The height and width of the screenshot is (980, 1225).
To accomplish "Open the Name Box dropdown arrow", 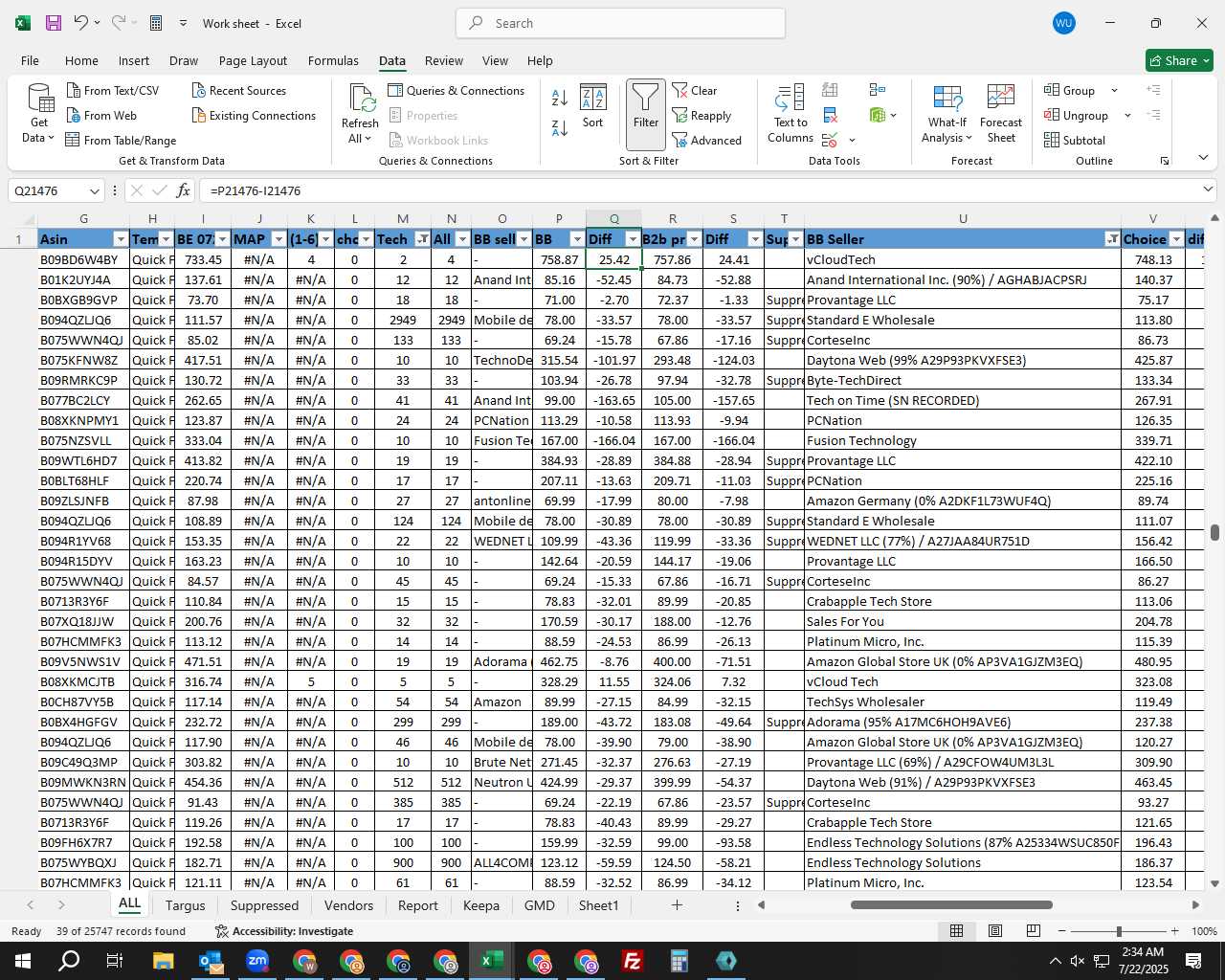I will pos(94,190).
